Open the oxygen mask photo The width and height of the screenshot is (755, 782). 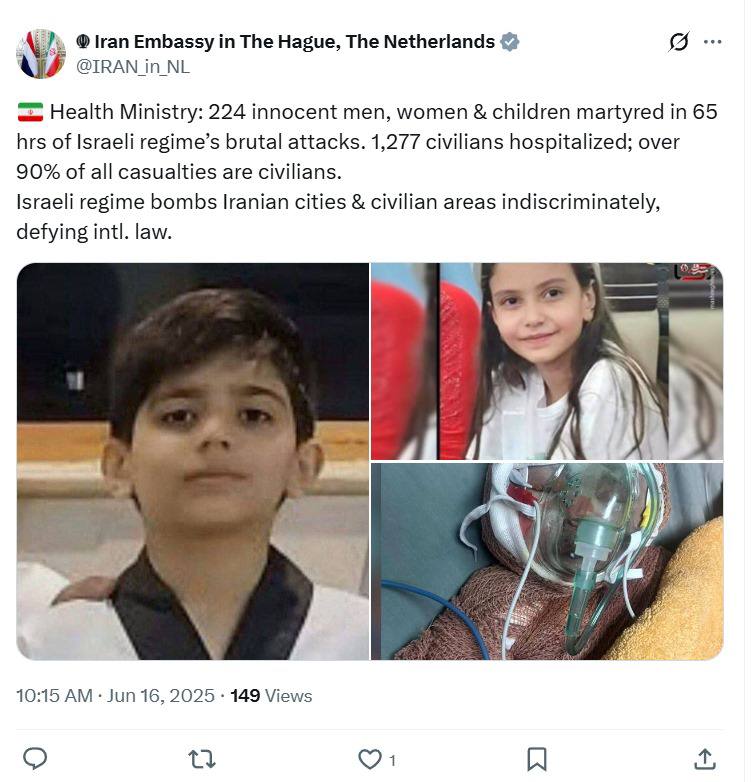coord(547,562)
